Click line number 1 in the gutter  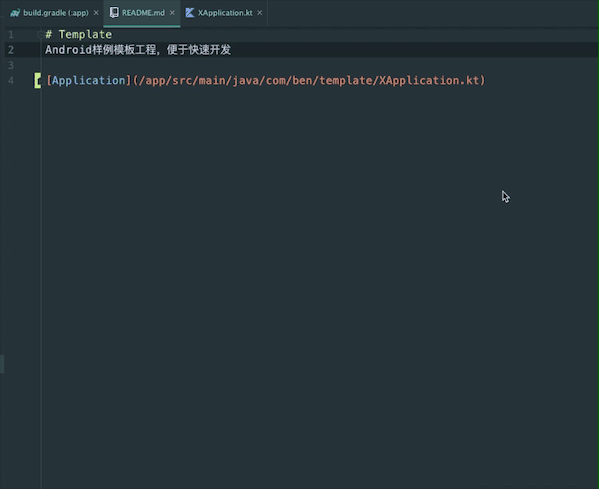(11, 35)
